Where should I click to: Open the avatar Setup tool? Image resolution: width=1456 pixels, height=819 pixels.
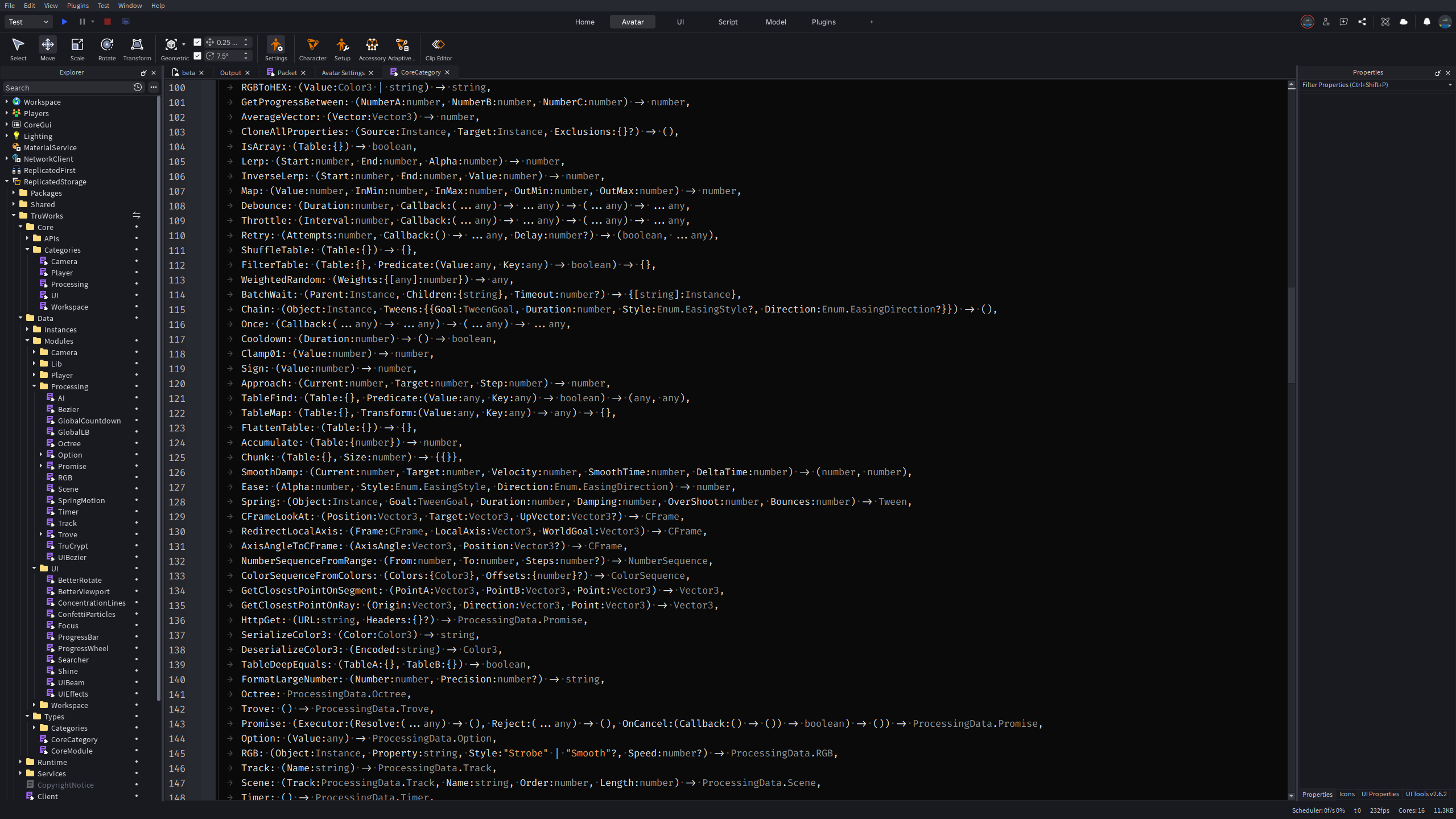(x=343, y=49)
